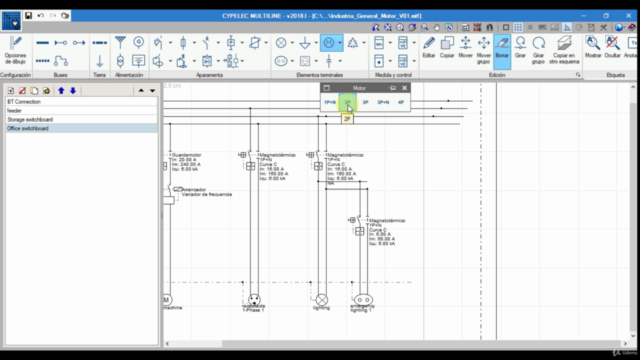This screenshot has width=640, height=360.
Task: Expand socket outlet dropdown arrow
Action: (292, 61)
